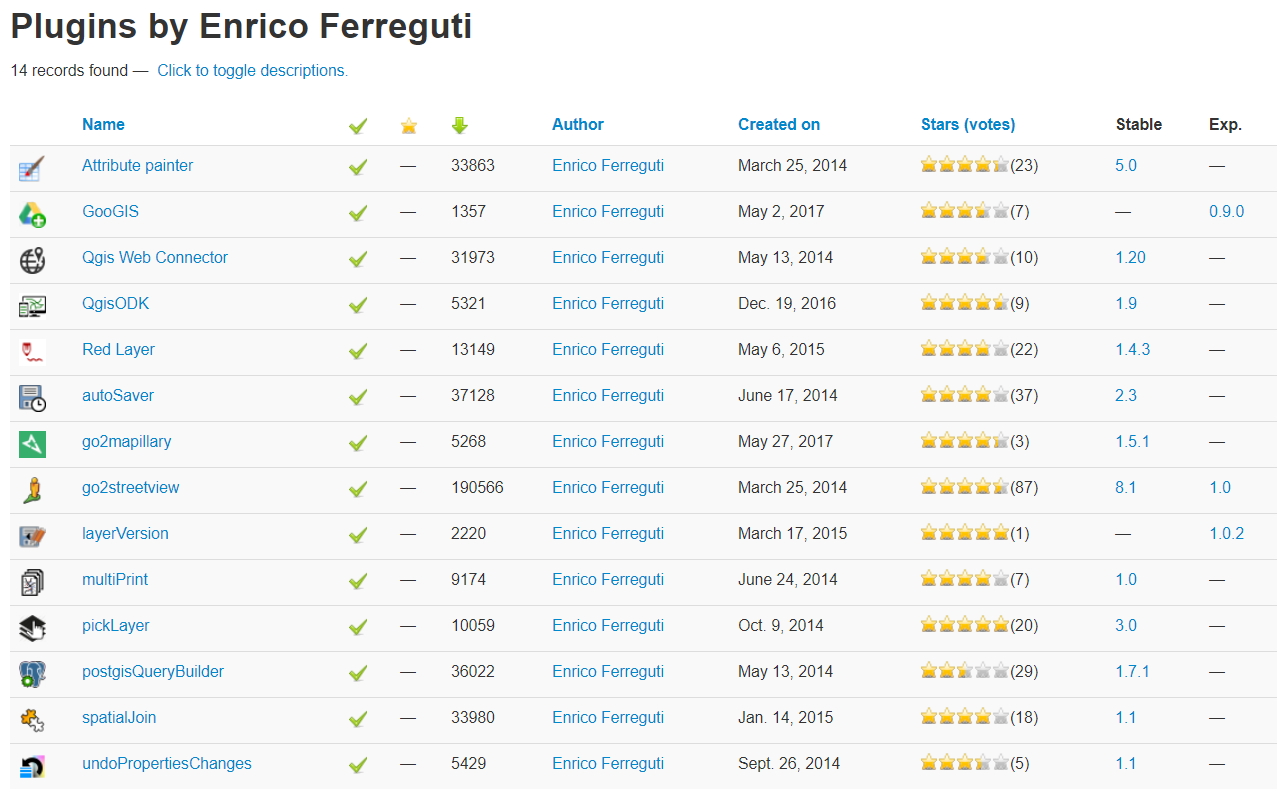Click the go2mapillary green icon
The width and height of the screenshot is (1284, 798).
[x=32, y=444]
